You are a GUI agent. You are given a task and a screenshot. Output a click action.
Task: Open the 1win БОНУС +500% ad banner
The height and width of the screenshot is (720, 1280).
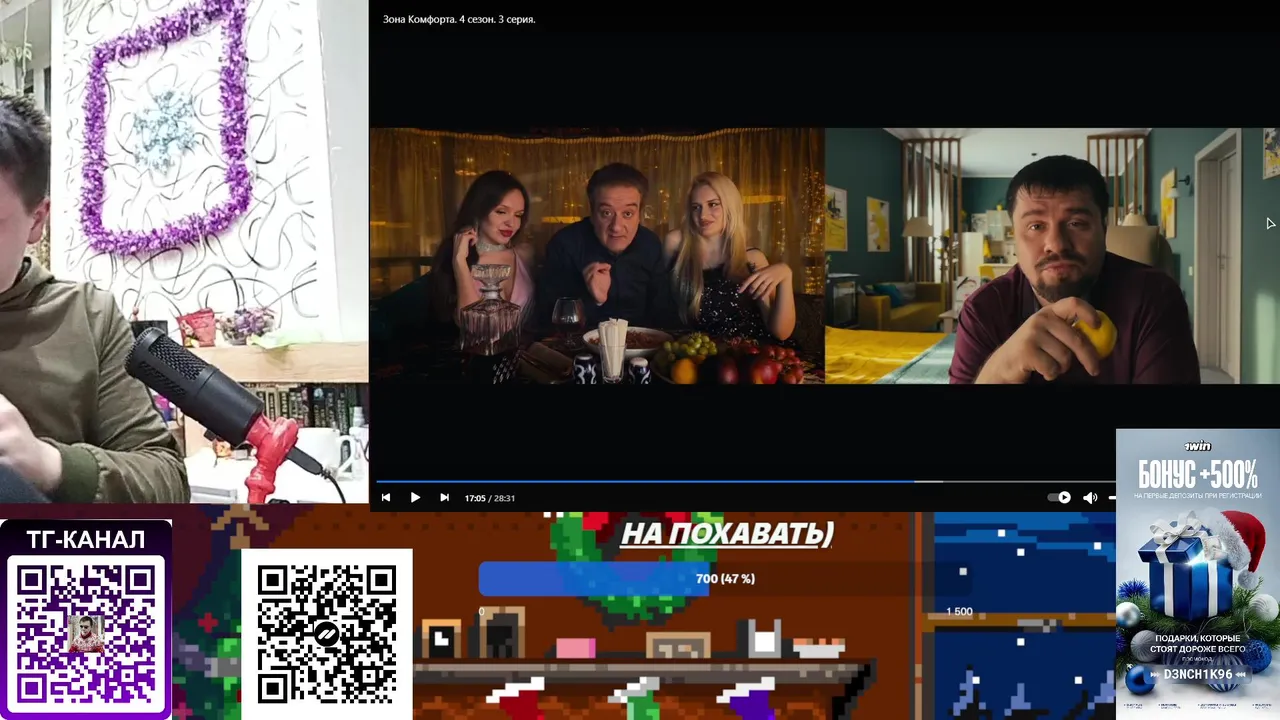pos(1198,574)
